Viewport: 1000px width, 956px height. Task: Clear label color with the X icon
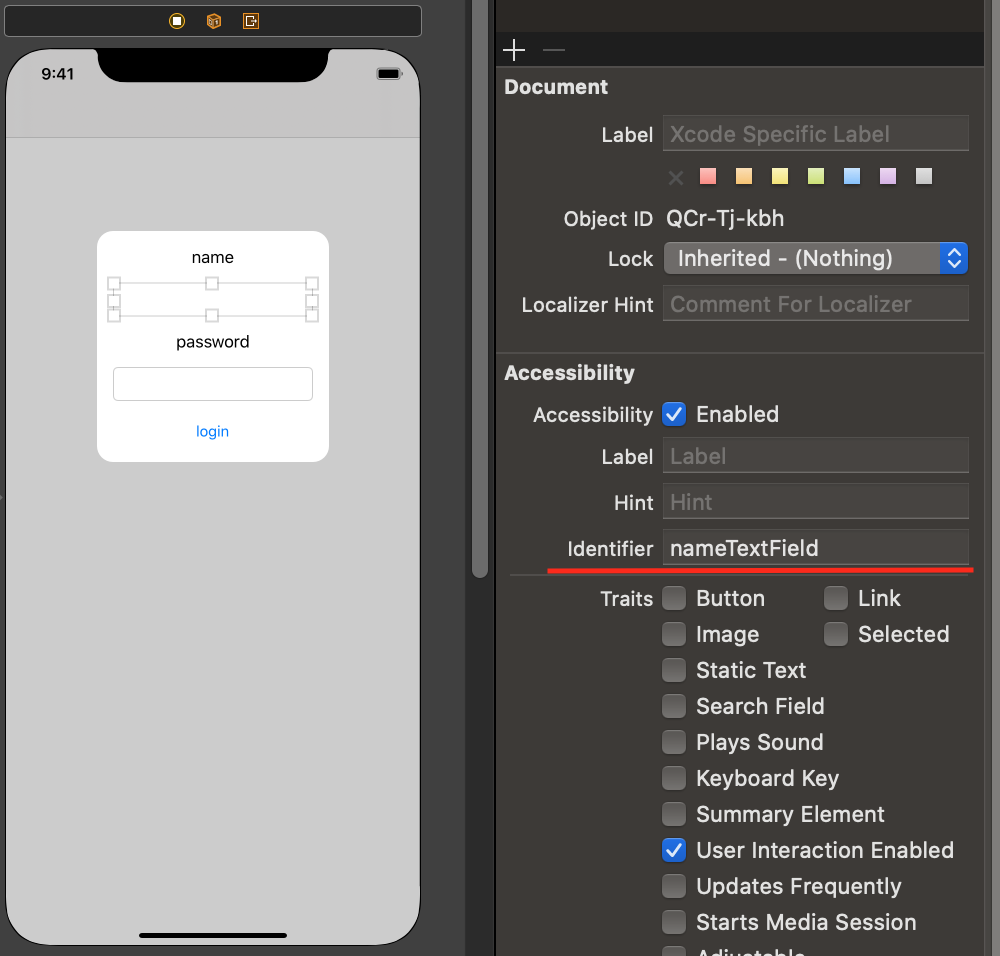click(676, 177)
